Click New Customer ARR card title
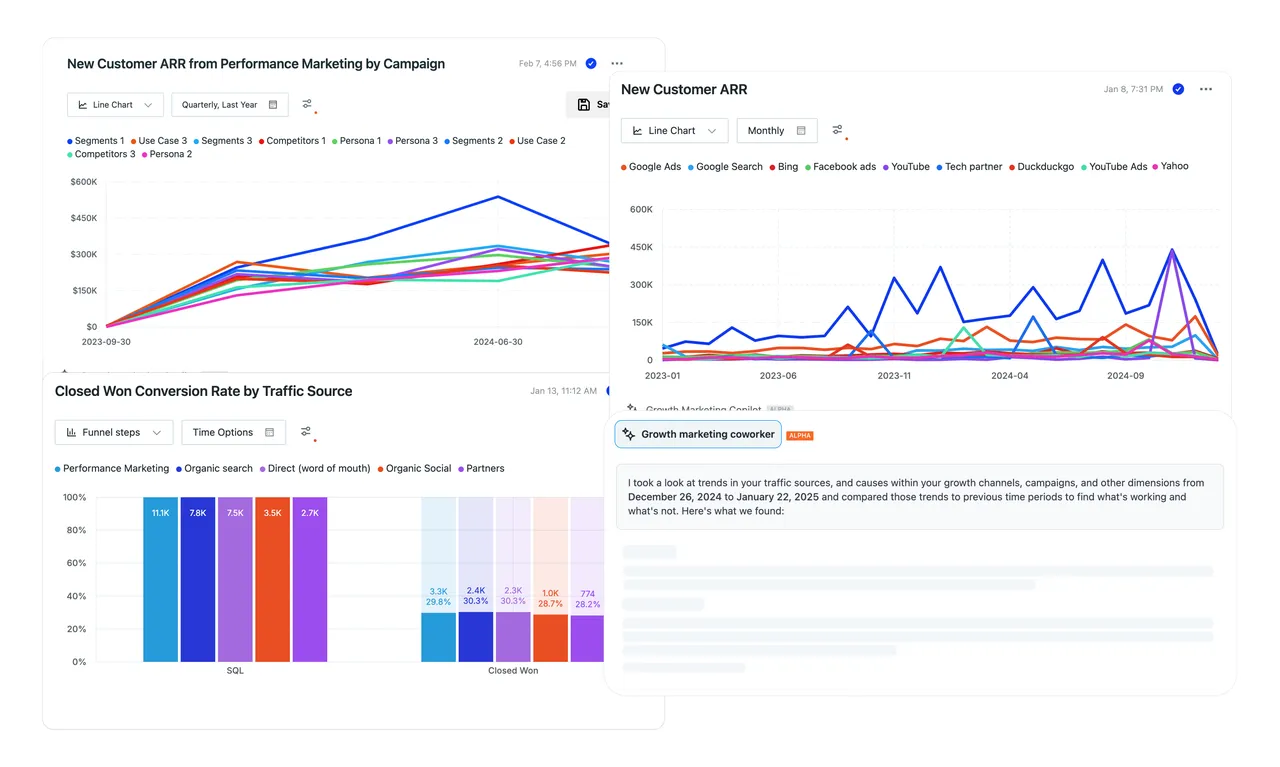 click(x=684, y=89)
